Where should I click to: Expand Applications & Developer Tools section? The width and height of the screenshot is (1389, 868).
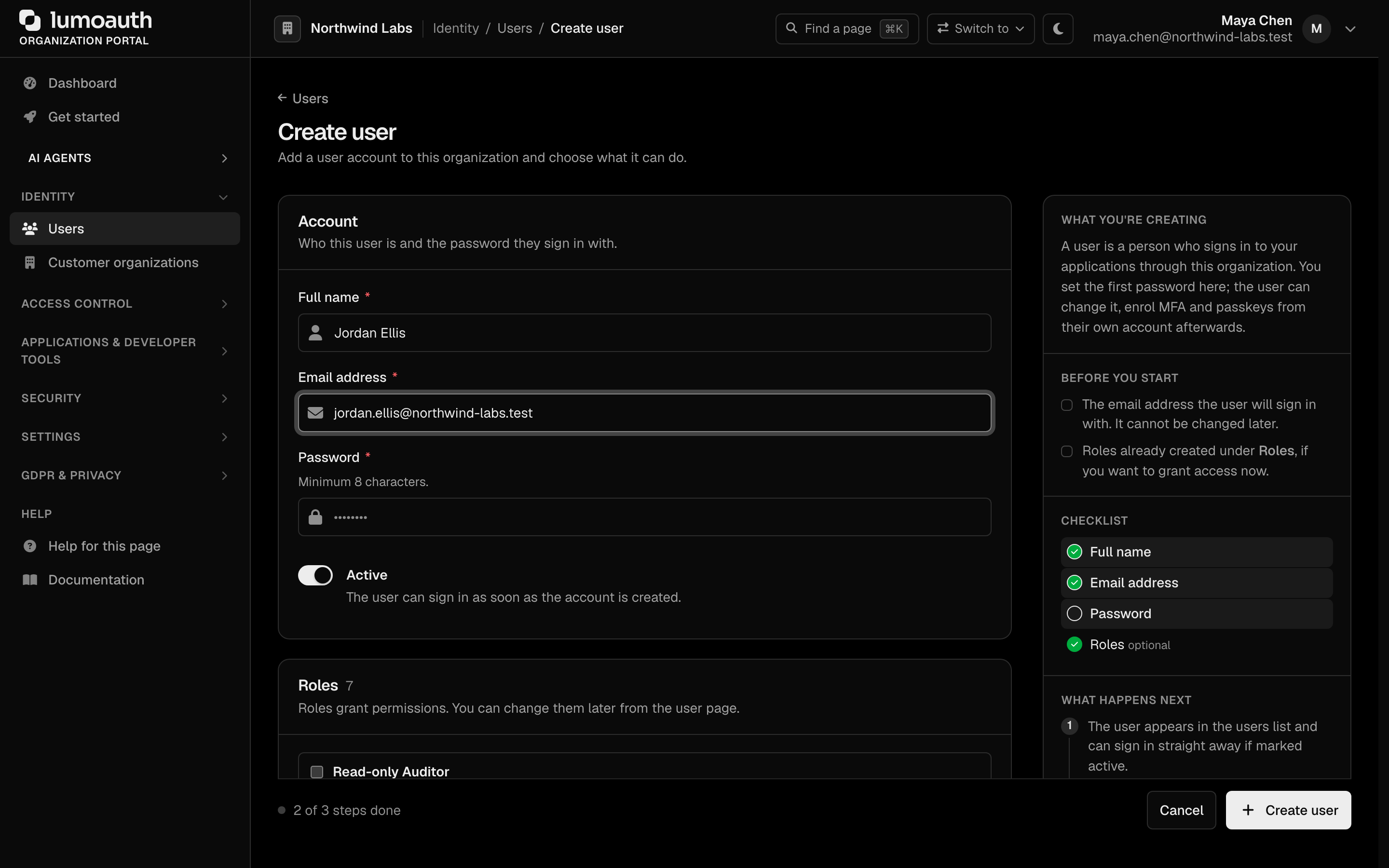[x=125, y=351]
